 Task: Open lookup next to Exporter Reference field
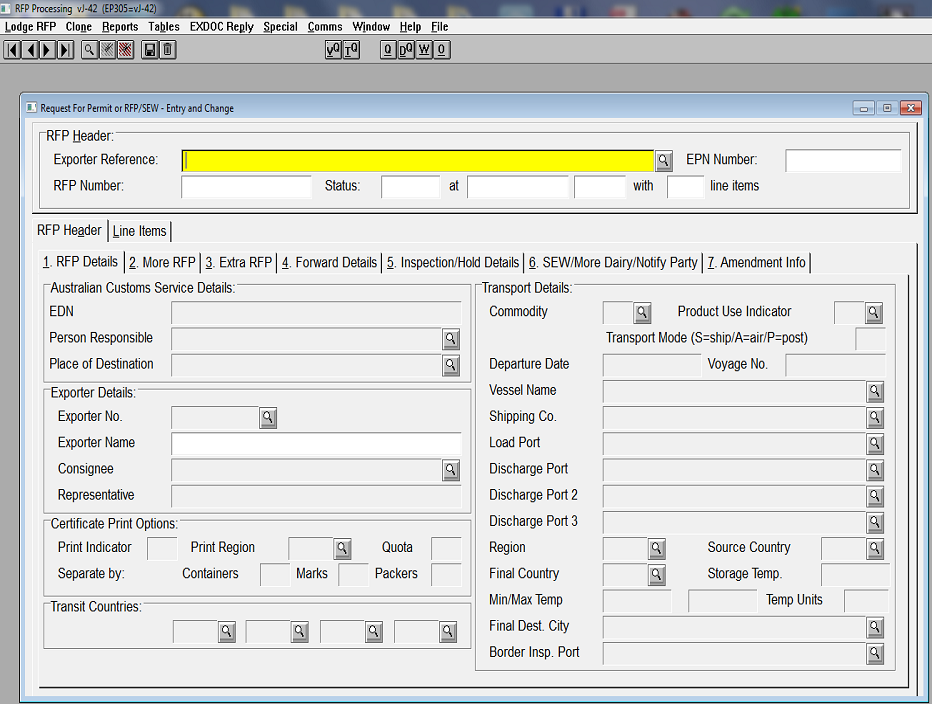(664, 160)
